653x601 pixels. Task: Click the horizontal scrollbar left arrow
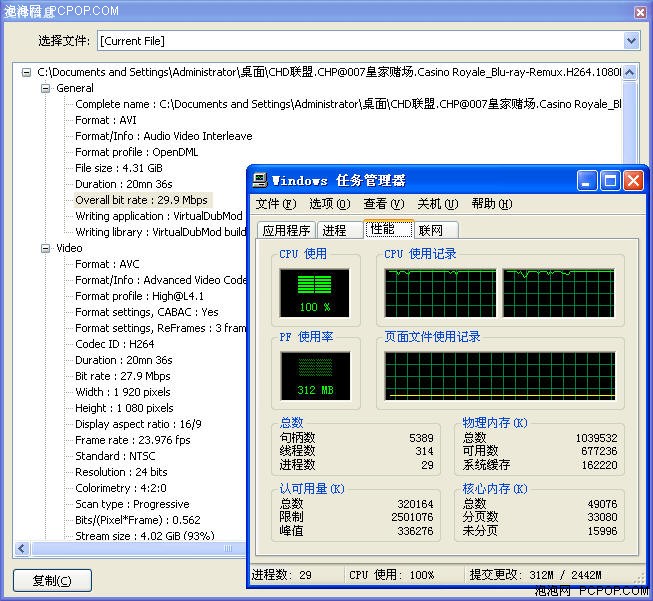point(22,548)
